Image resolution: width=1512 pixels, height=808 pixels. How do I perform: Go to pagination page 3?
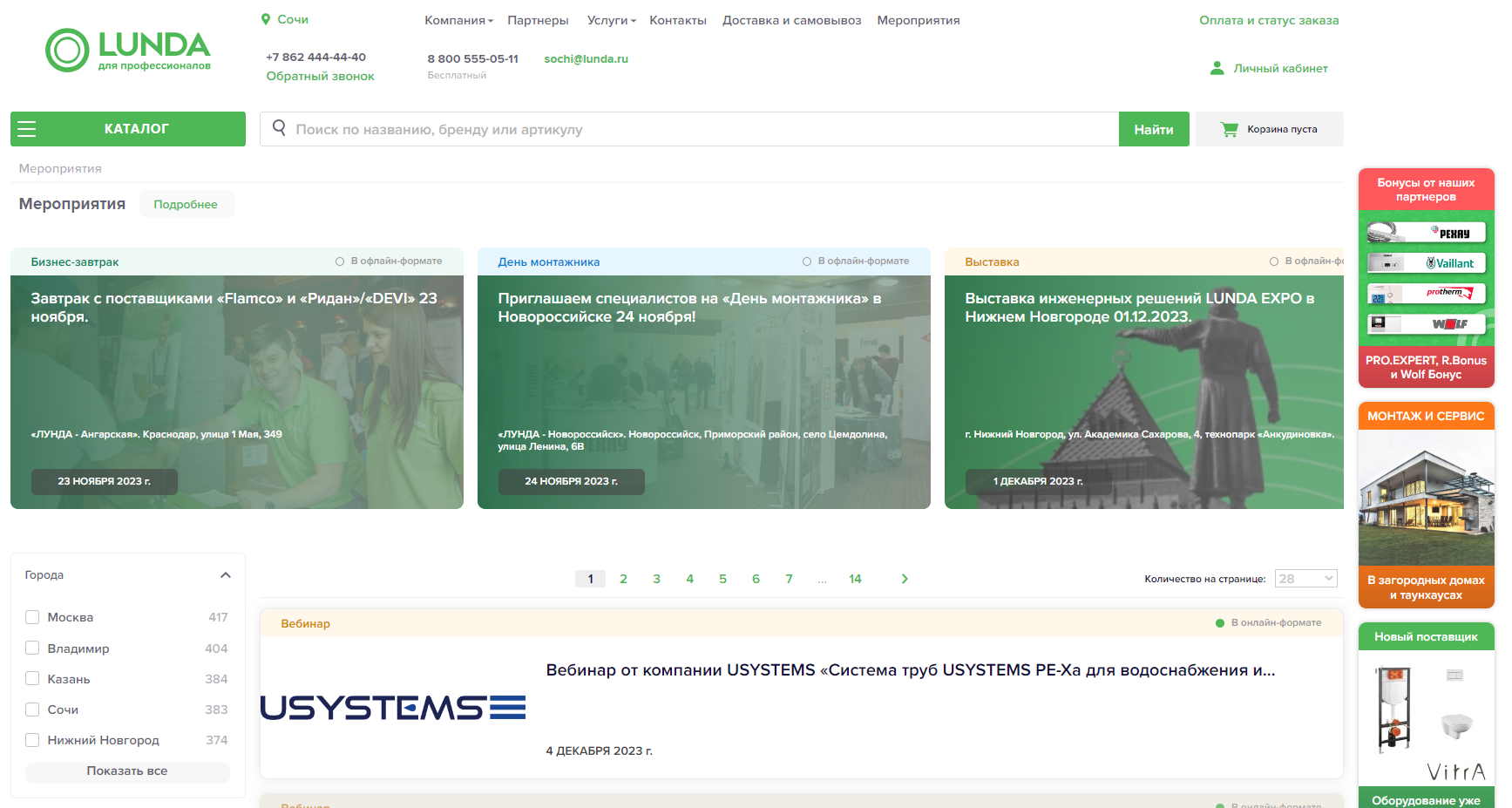(656, 579)
